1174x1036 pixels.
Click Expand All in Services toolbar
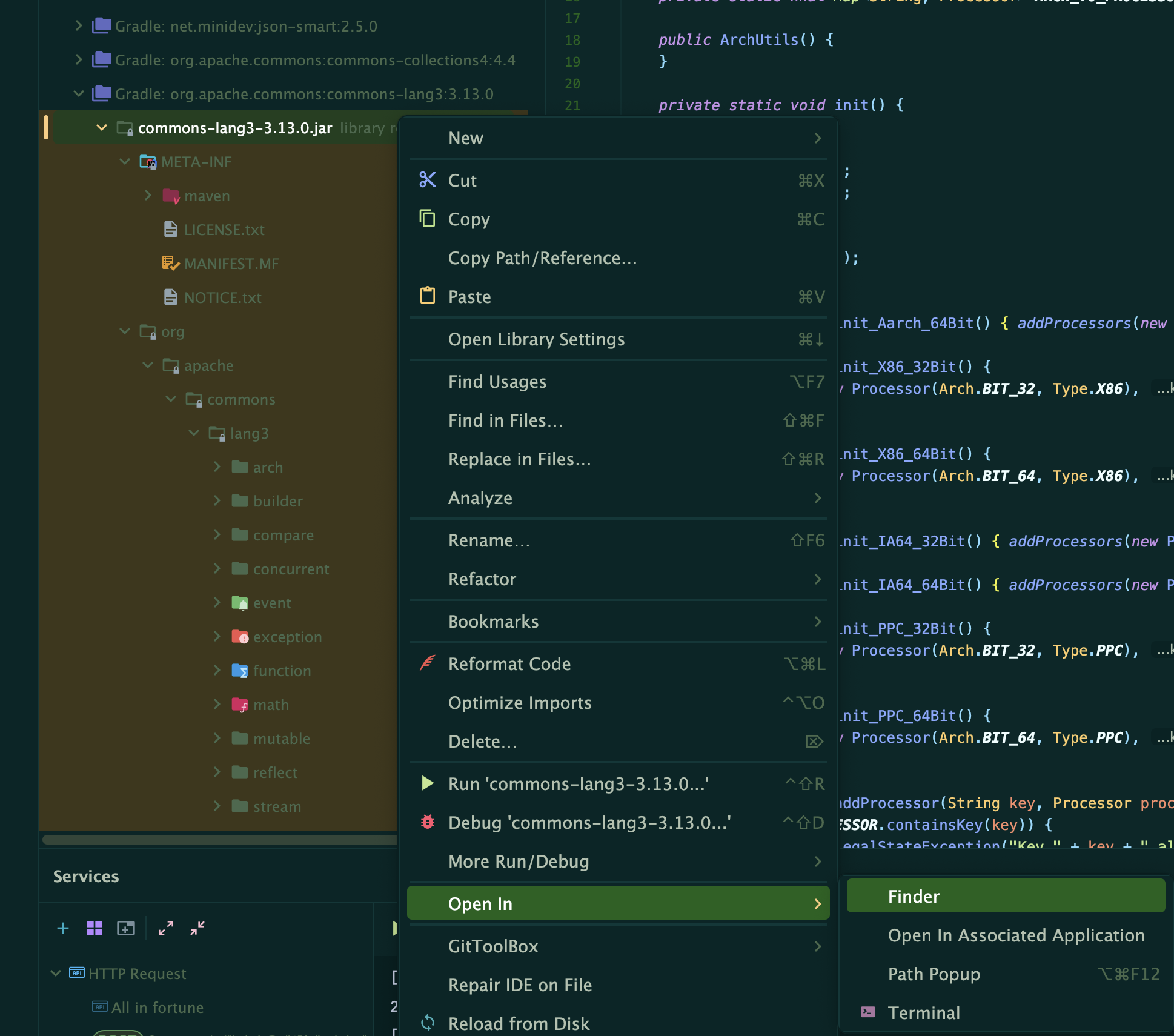coord(166,928)
